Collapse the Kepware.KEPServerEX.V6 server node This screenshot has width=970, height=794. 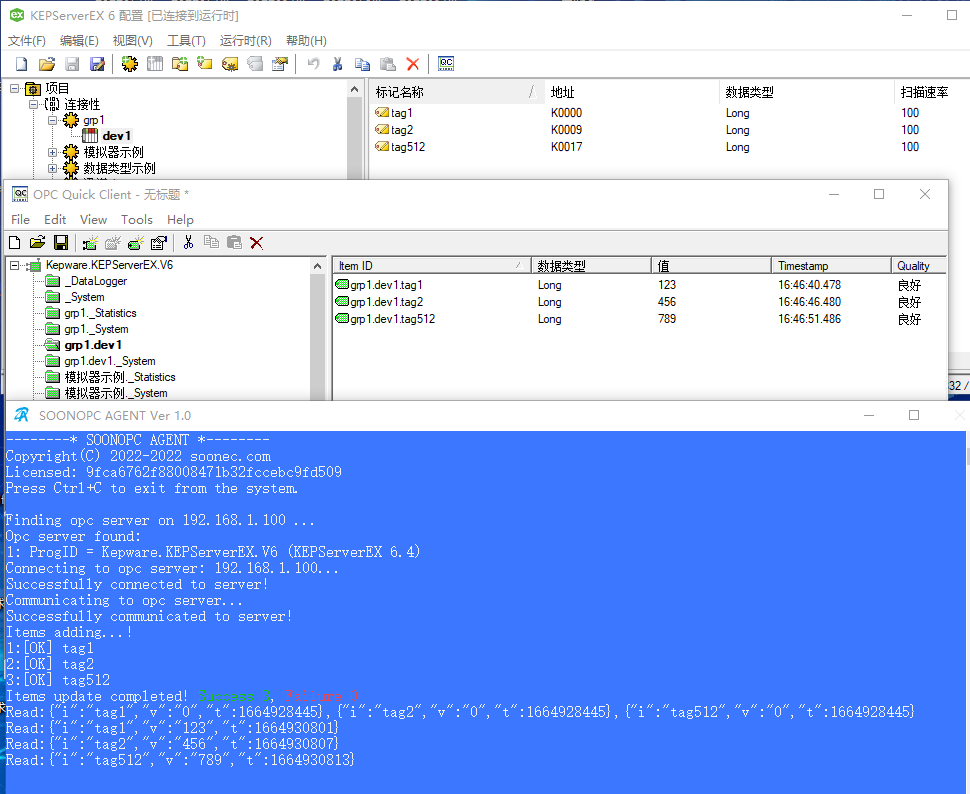pyautogui.click(x=15, y=265)
